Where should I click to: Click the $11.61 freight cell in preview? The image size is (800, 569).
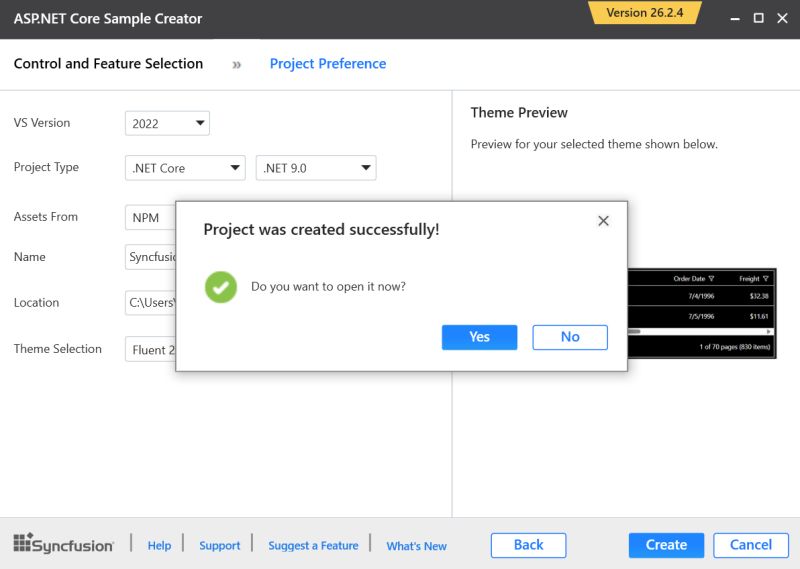pyautogui.click(x=759, y=316)
